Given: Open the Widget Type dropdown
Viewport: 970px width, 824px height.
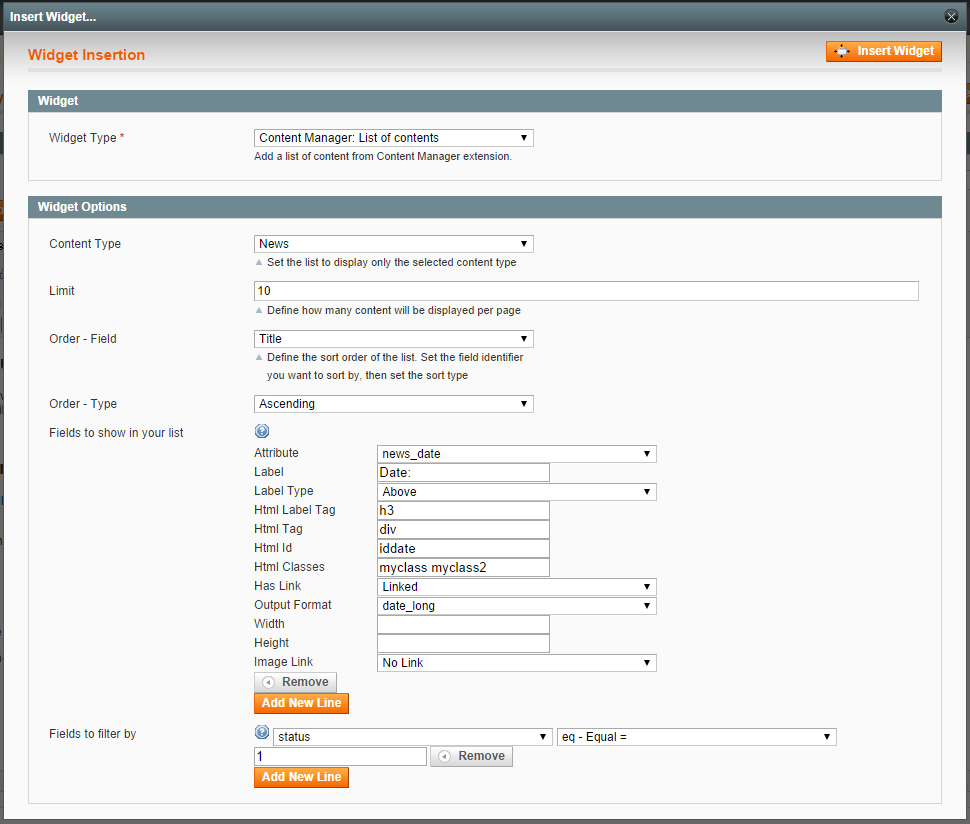Looking at the screenshot, I should 393,138.
